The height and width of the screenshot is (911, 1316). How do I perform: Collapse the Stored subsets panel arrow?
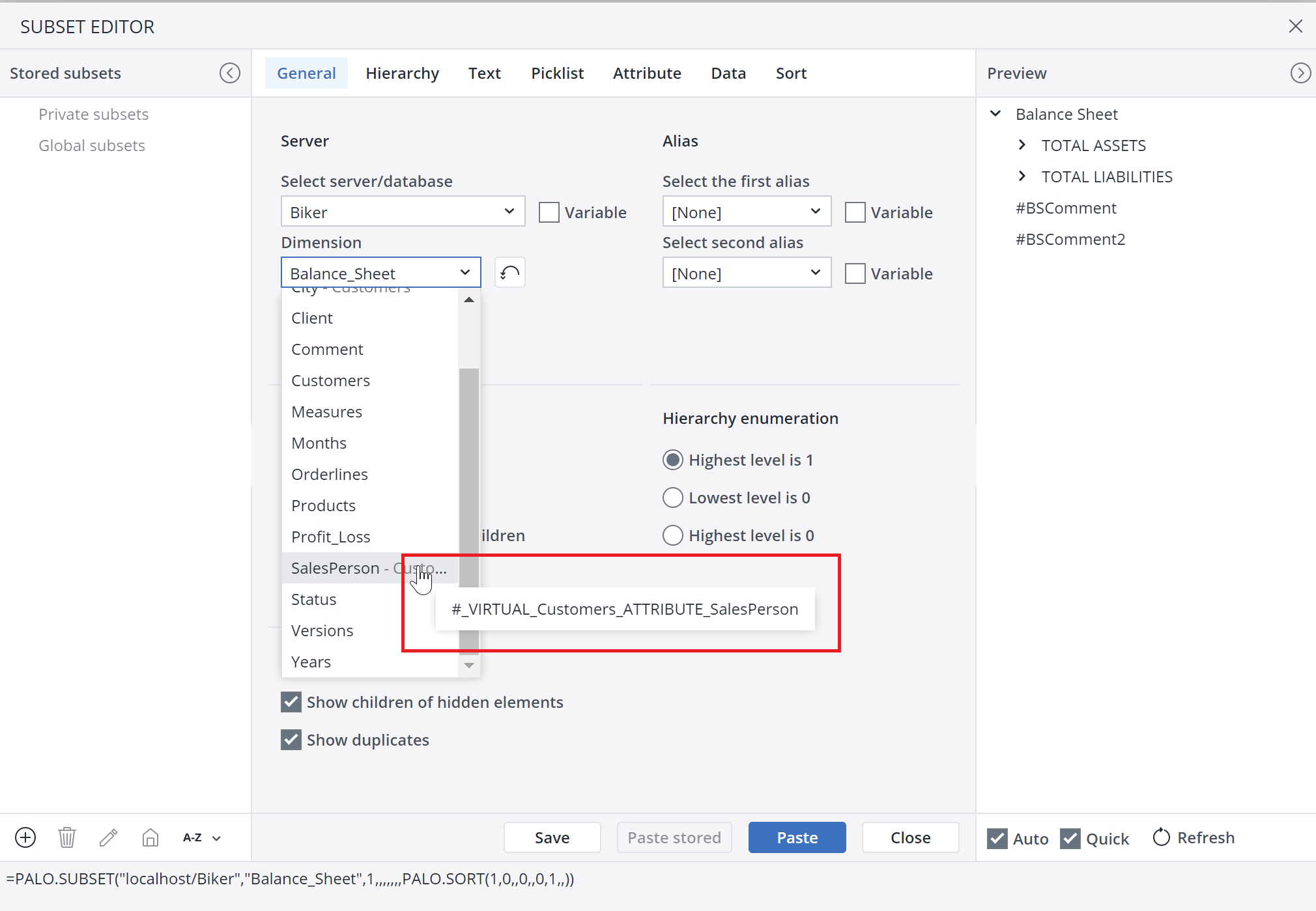[229, 73]
